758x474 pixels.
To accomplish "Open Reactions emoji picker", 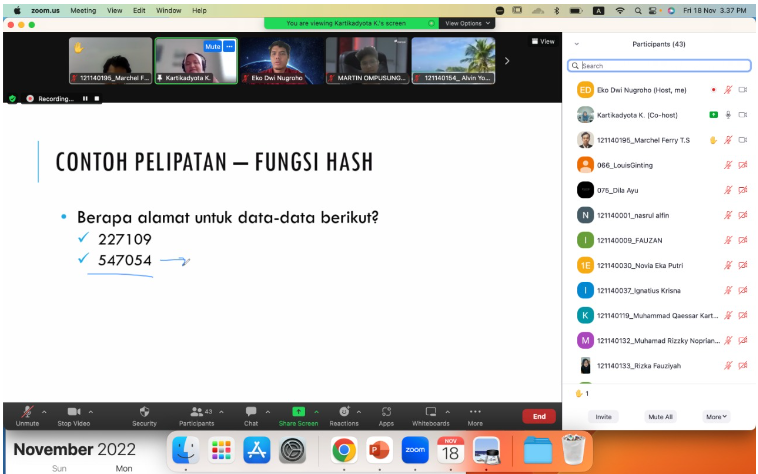I will pyautogui.click(x=343, y=412).
